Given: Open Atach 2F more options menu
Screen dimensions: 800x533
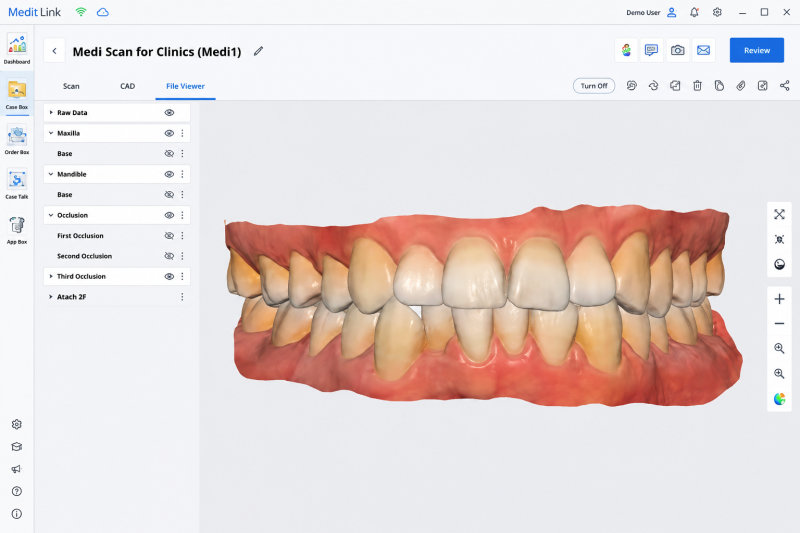Looking at the screenshot, I should (x=182, y=297).
